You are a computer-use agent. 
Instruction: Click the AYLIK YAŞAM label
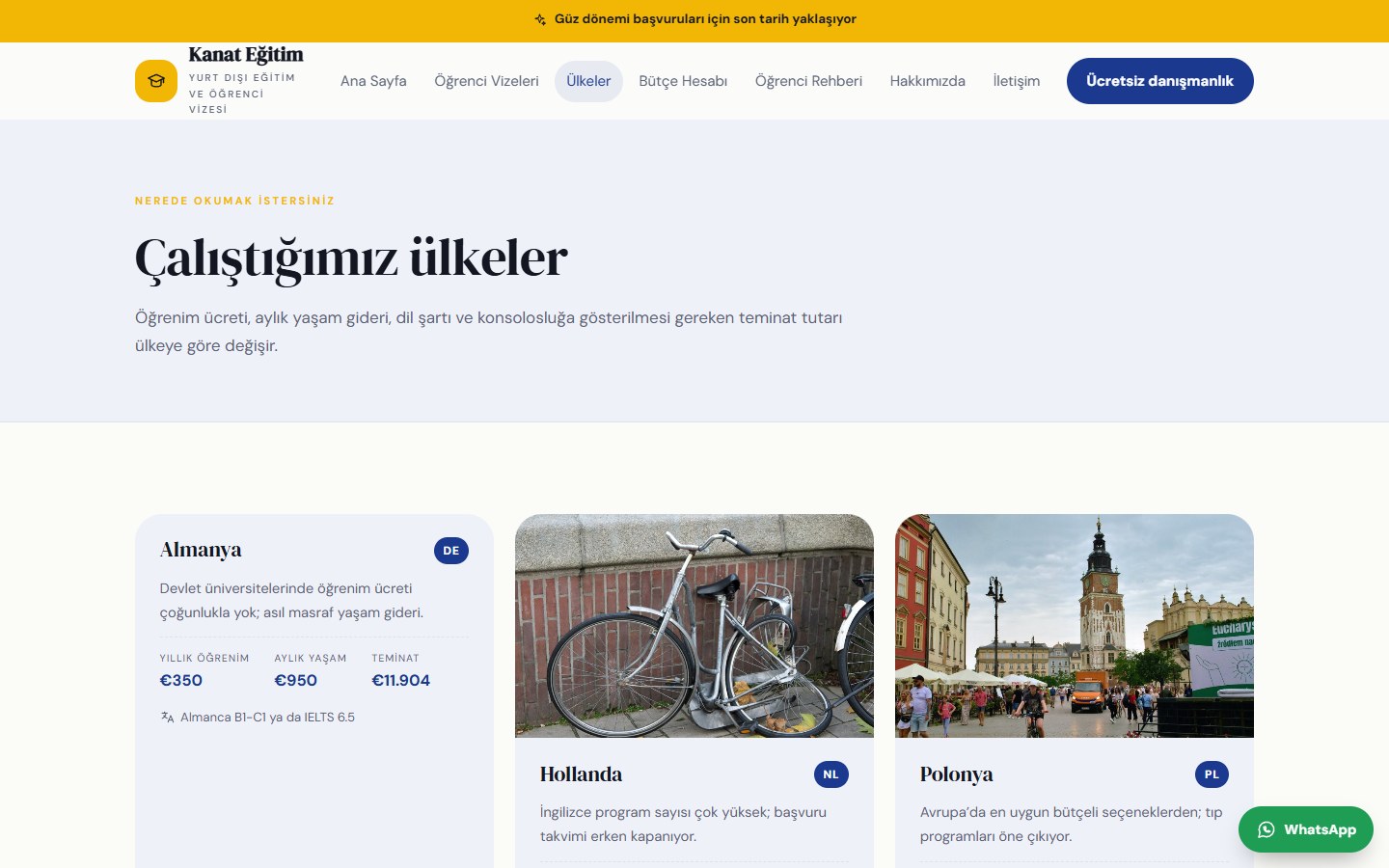311,658
